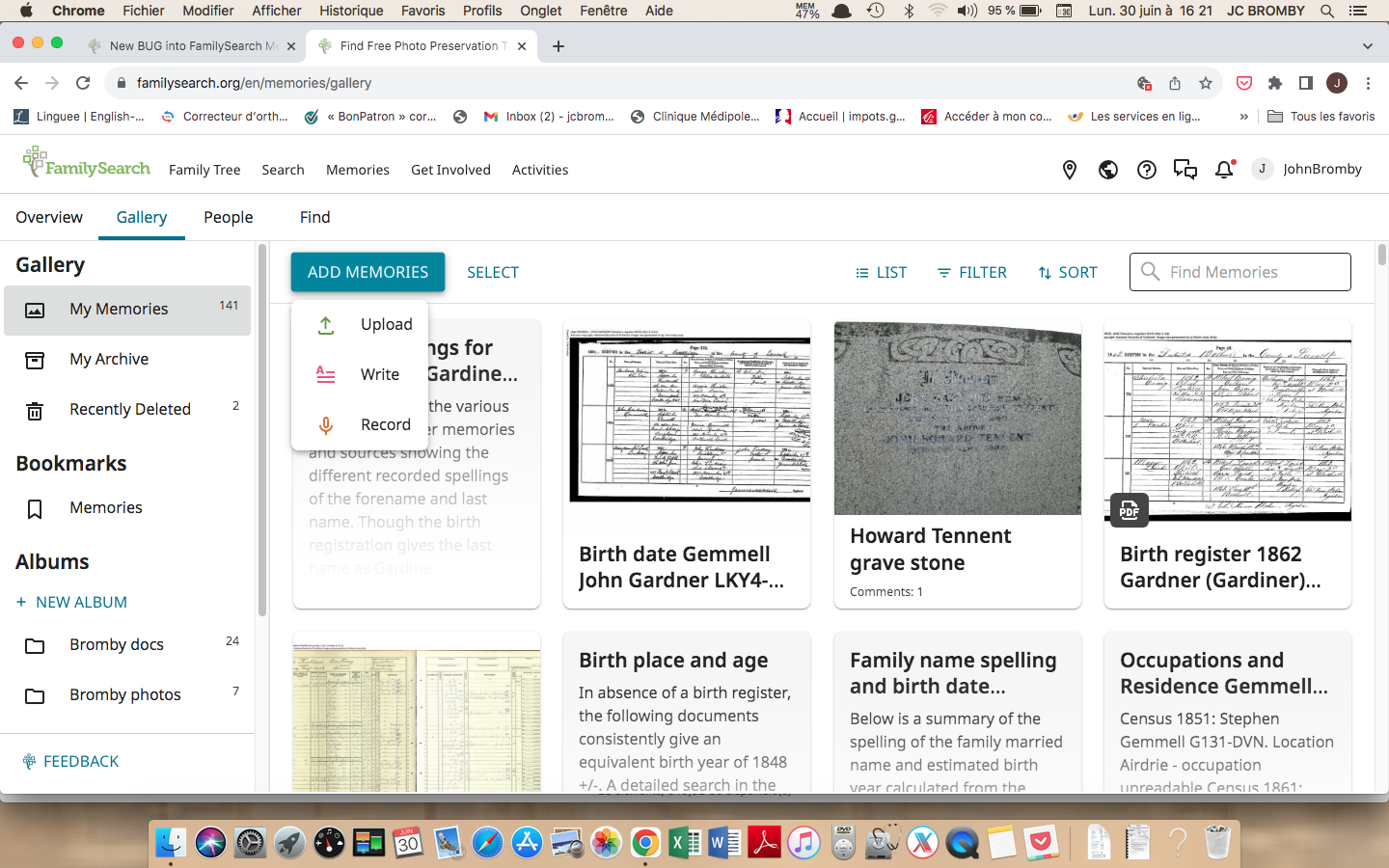The height and width of the screenshot is (868, 1389).
Task: Show more bookmarks chevron
Action: (1244, 117)
